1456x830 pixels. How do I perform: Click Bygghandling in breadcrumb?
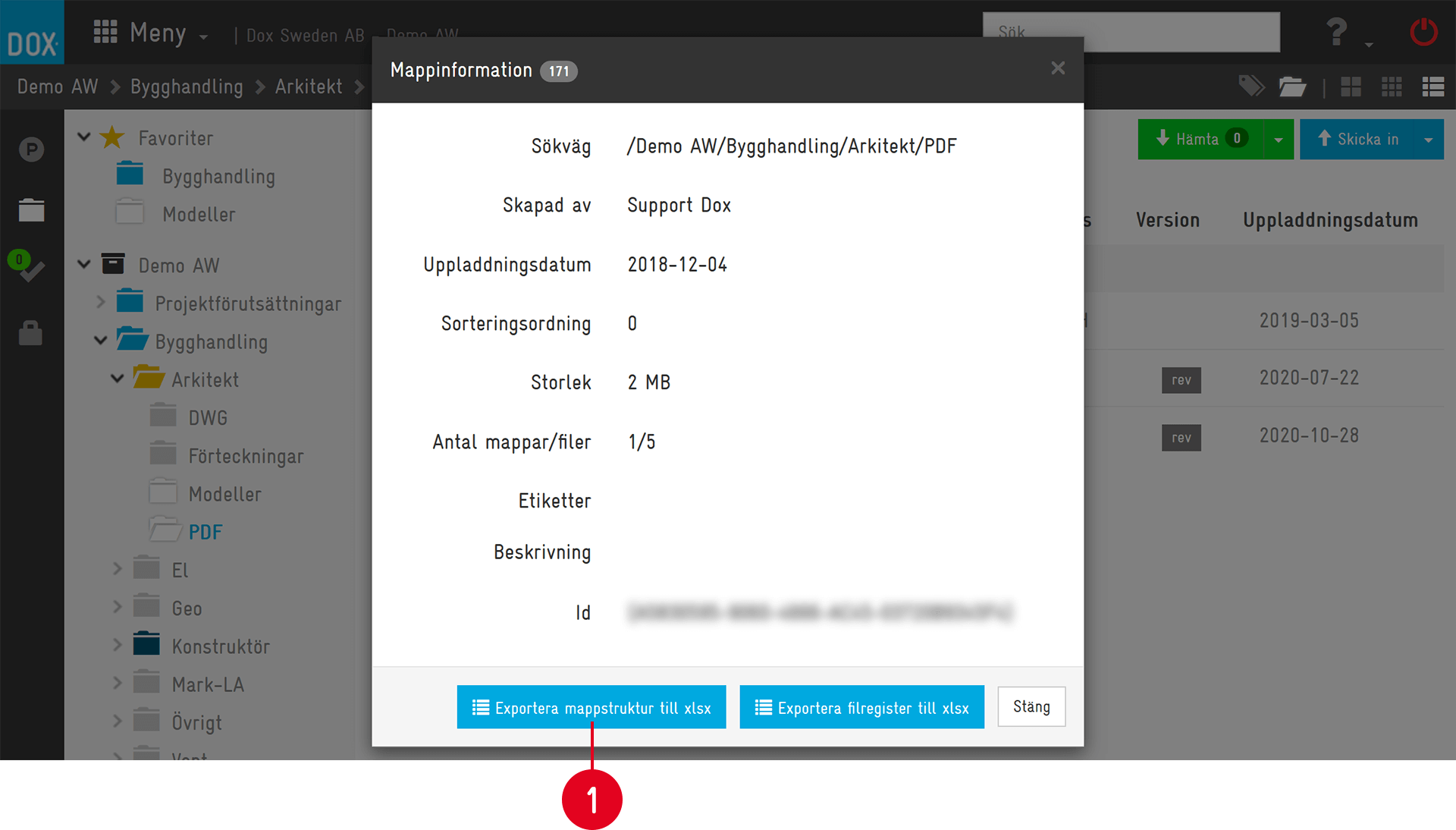[187, 86]
